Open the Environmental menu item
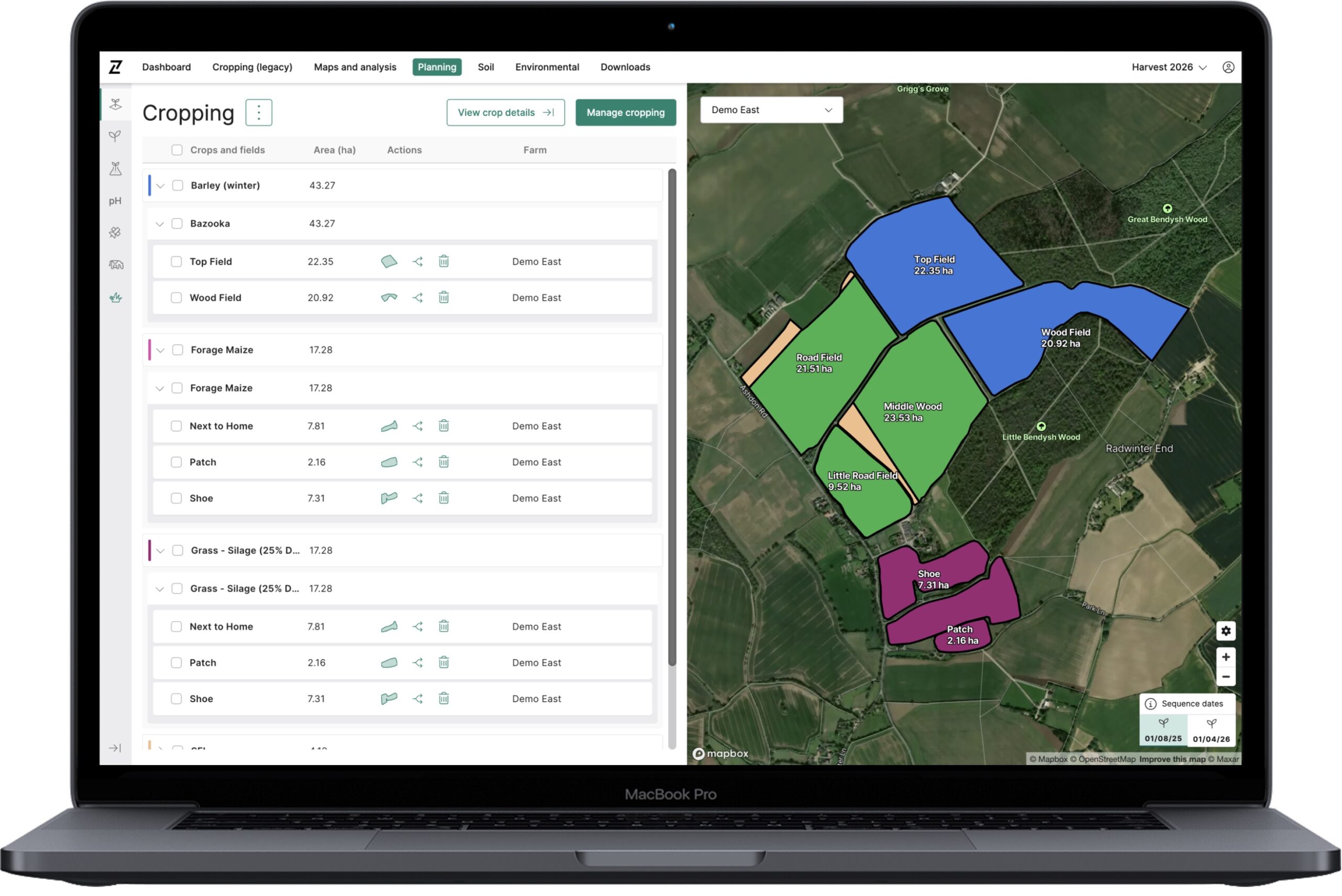1342x896 pixels. (x=546, y=67)
